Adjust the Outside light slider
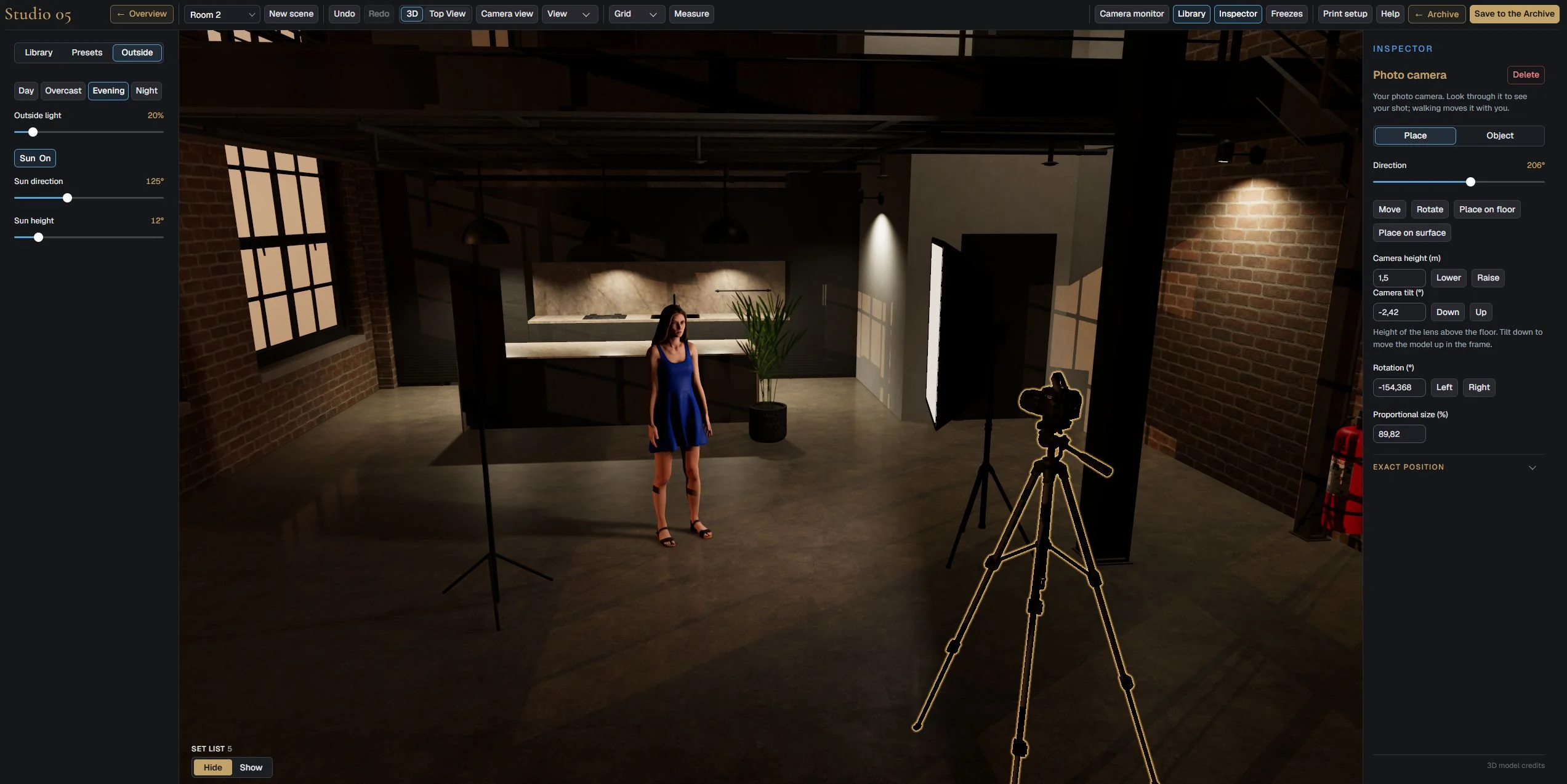The image size is (1567, 784). 89,132
